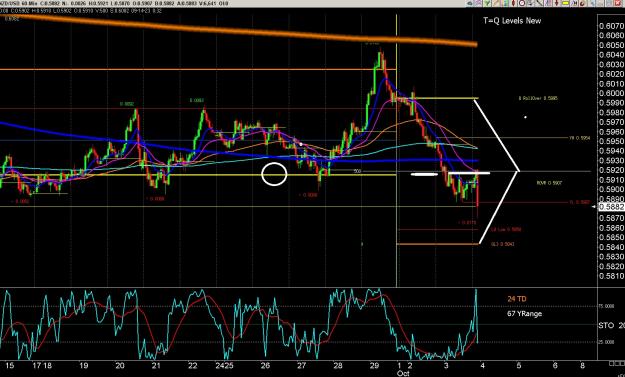
Task: Click the 'T=Q Levels New' label
Action: click(x=512, y=21)
